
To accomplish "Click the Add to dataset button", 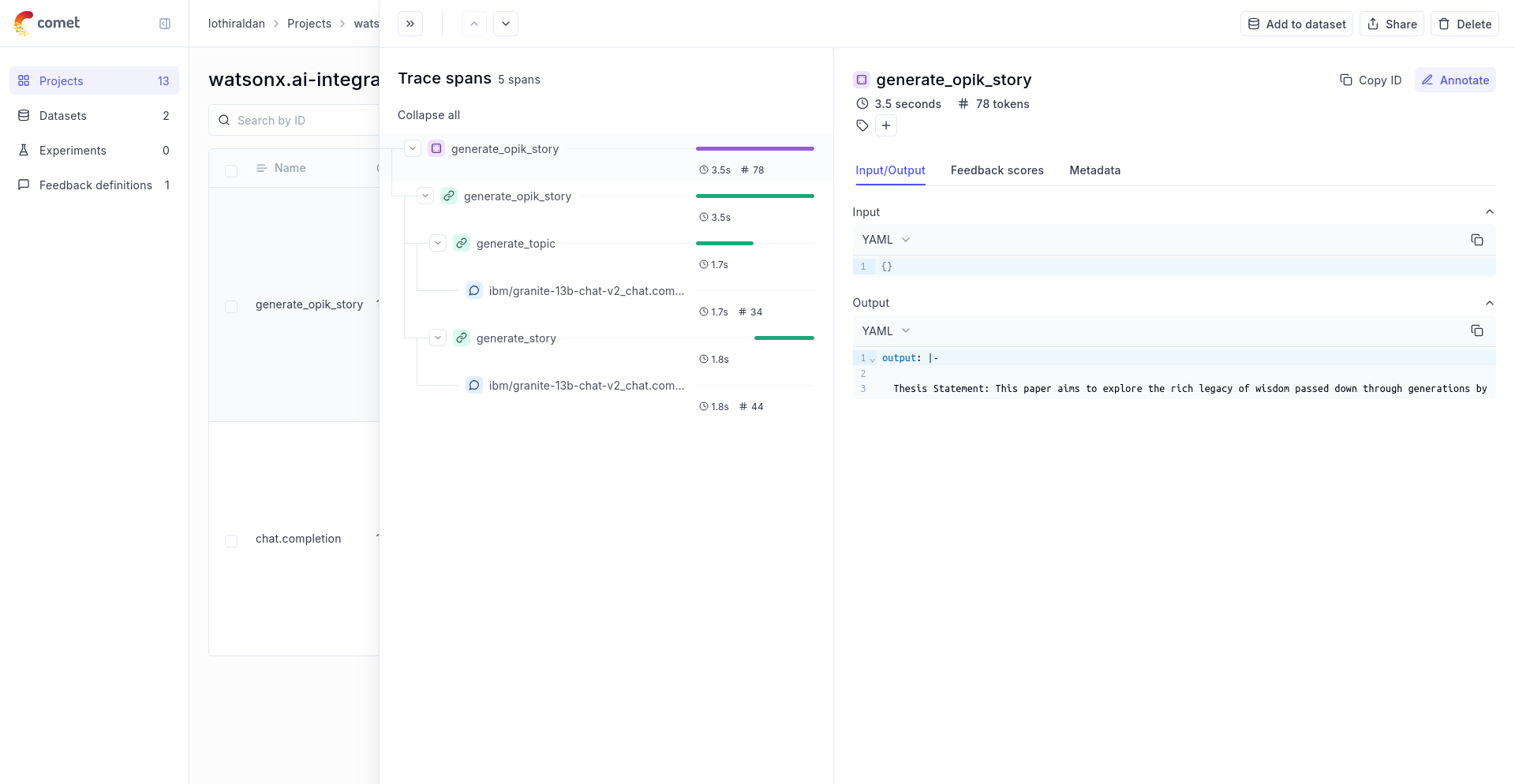I will (1296, 24).
